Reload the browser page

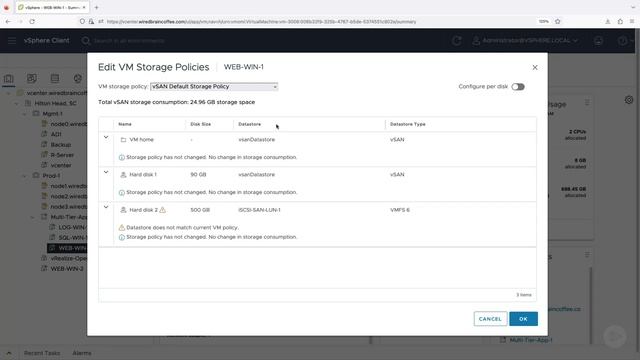pos(32,21)
